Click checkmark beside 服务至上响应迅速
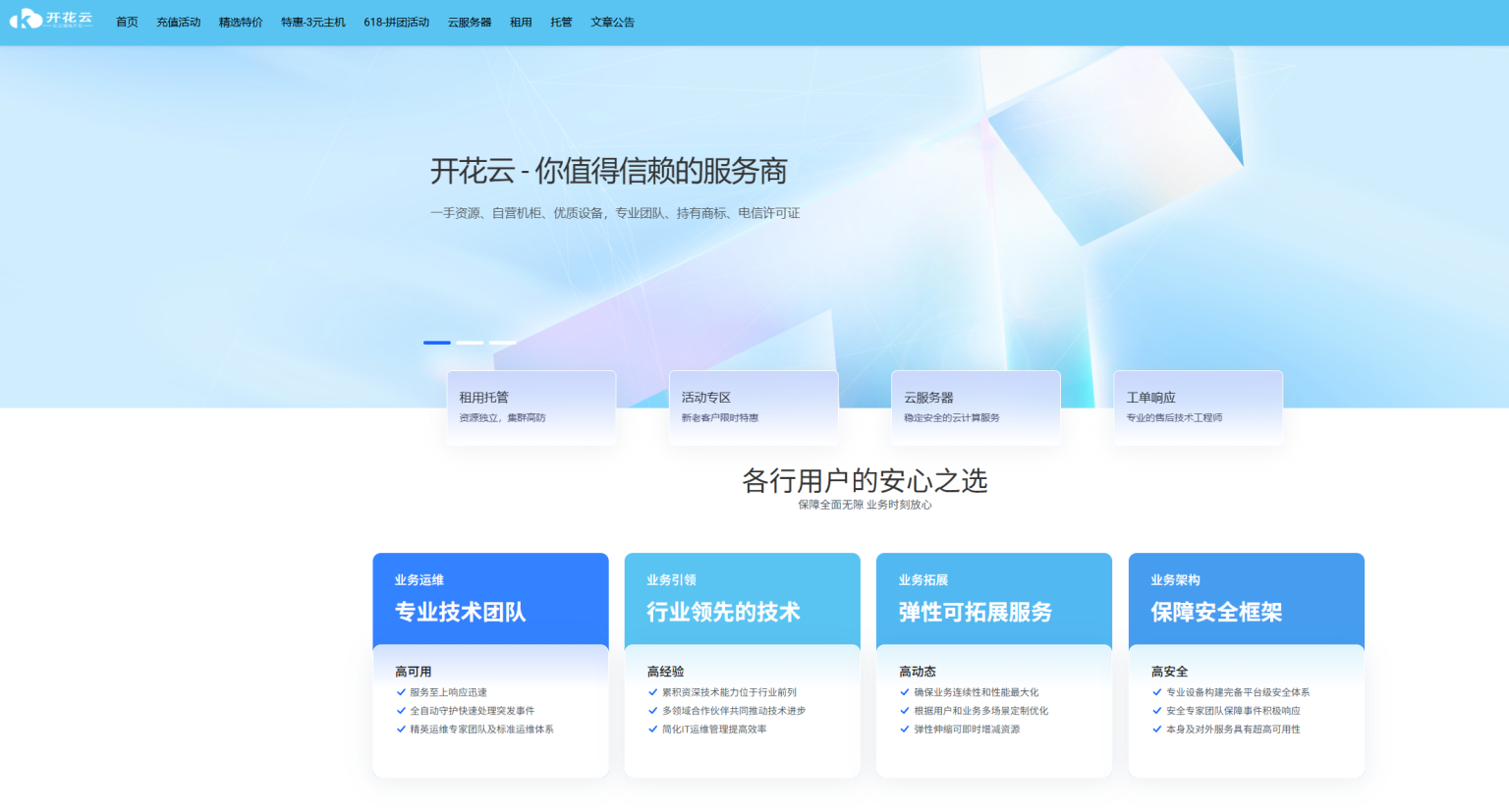Screen dimensions: 1509x812 tap(401, 692)
